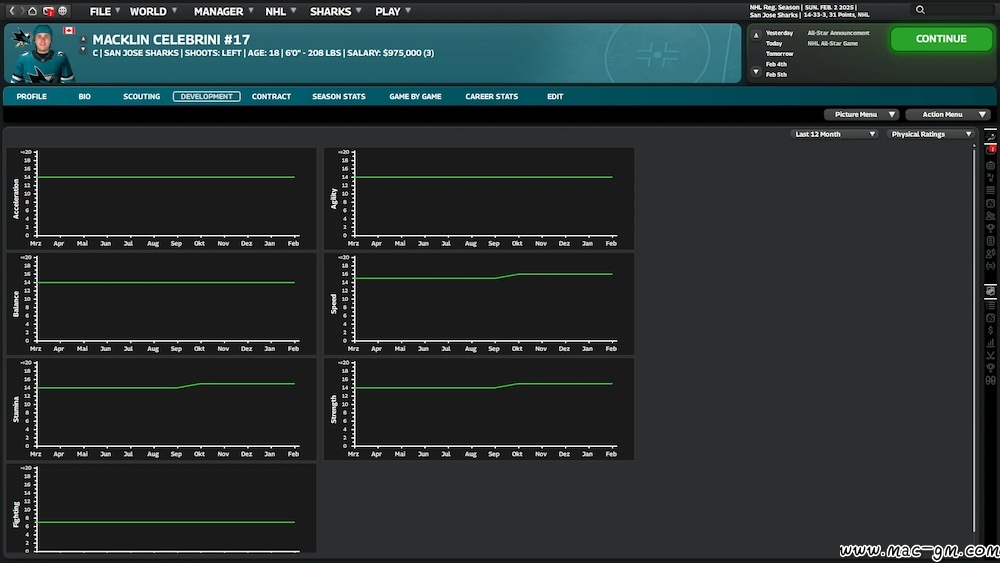
Task: Select previous player with up arrow
Action: 83,39
